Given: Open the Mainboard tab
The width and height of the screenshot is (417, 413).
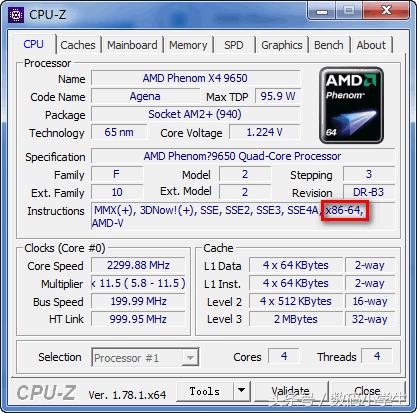Looking at the screenshot, I should [132, 45].
